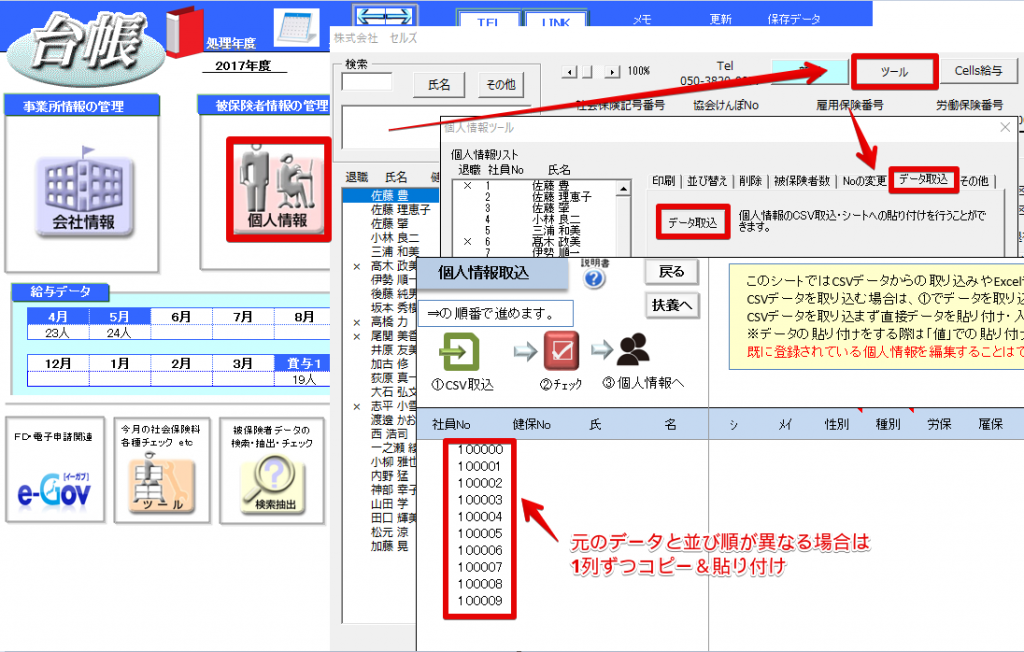Select 三浦 和美 in the employee list
Viewport: 1024px width, 652px height.
(x=395, y=252)
